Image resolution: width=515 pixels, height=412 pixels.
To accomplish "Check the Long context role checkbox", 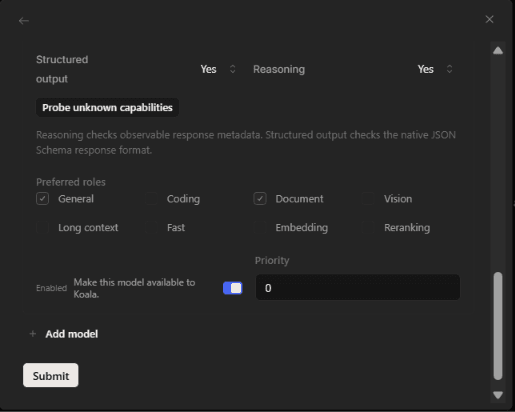I will pos(43,227).
